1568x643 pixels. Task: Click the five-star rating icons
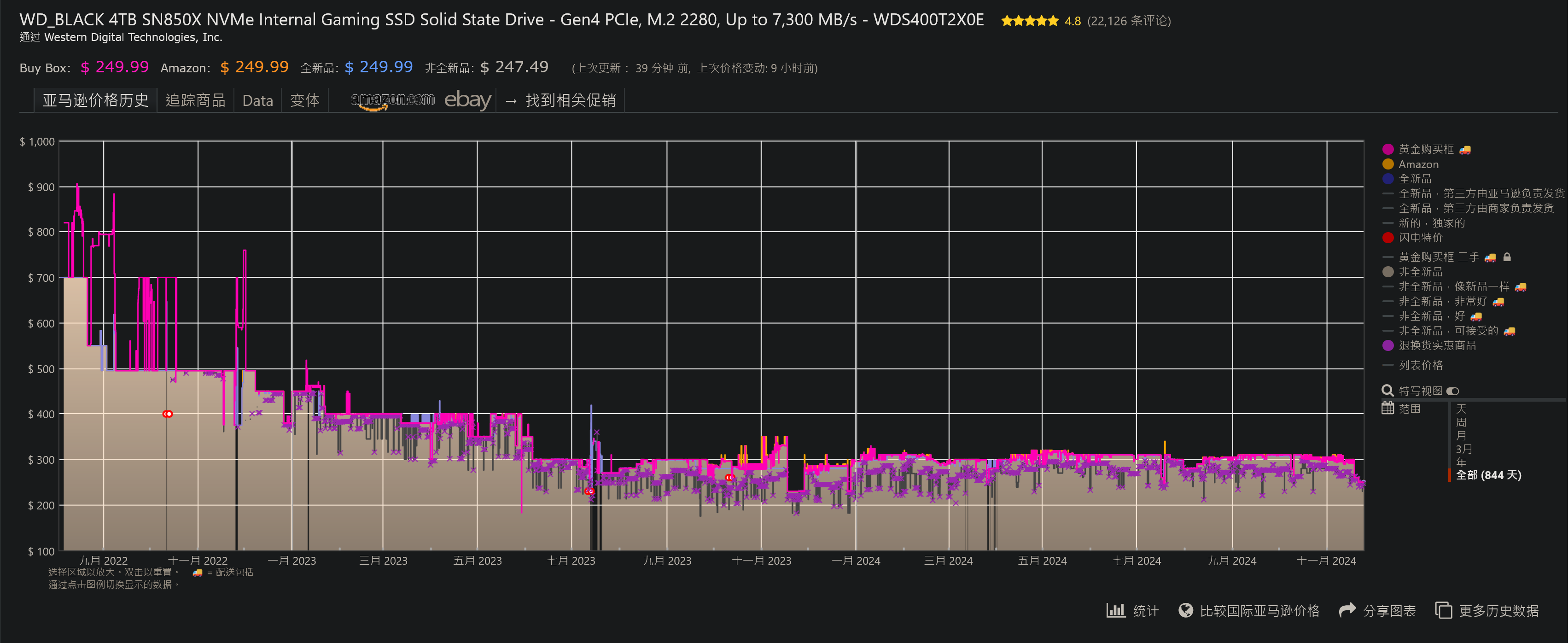[1030, 21]
